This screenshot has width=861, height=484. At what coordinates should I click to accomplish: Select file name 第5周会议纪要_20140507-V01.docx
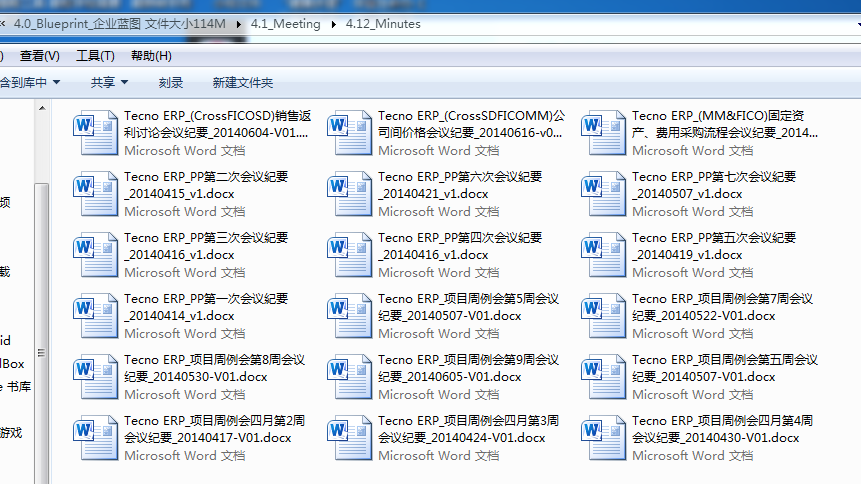468,307
